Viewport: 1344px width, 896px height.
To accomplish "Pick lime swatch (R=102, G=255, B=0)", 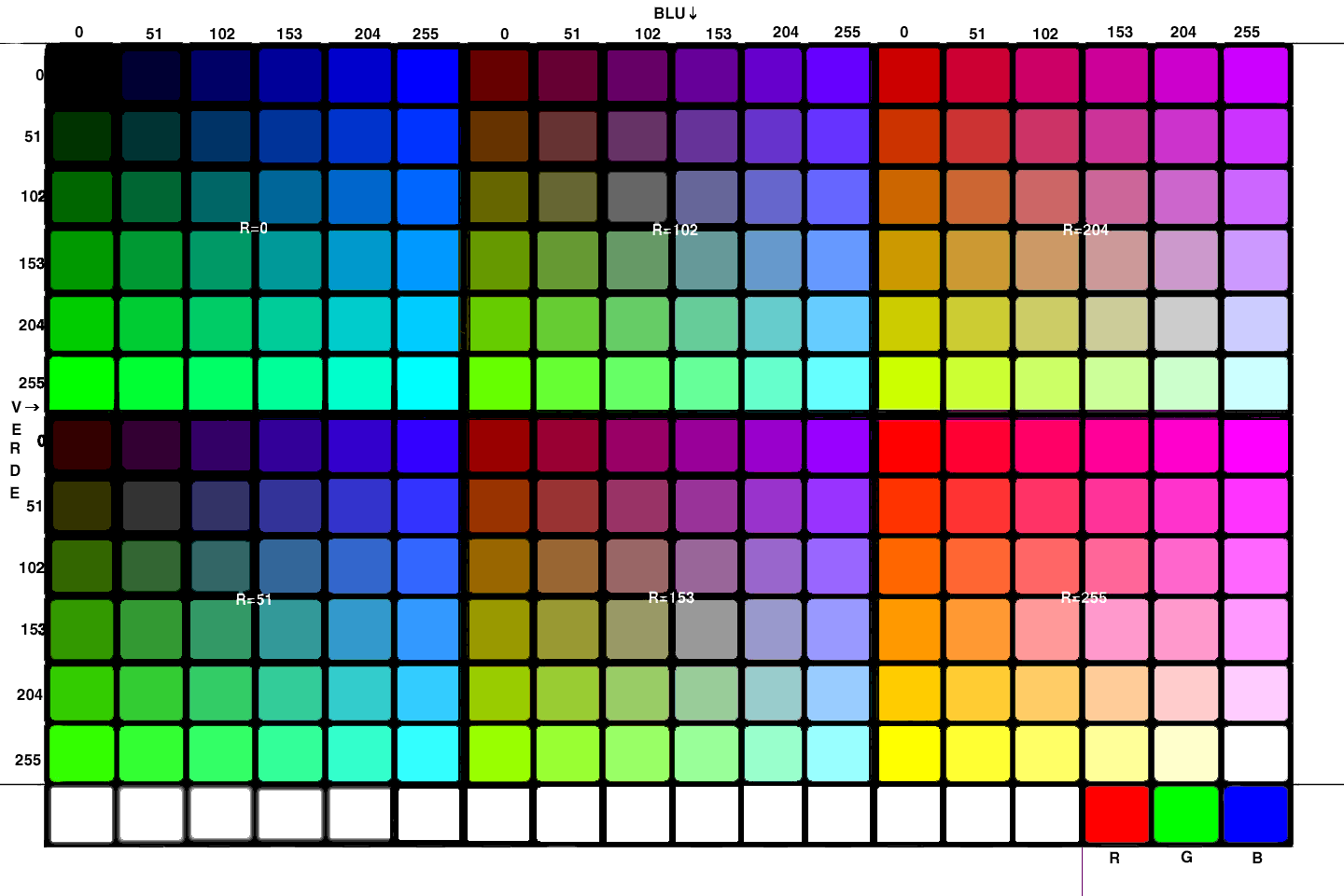I will 499,383.
